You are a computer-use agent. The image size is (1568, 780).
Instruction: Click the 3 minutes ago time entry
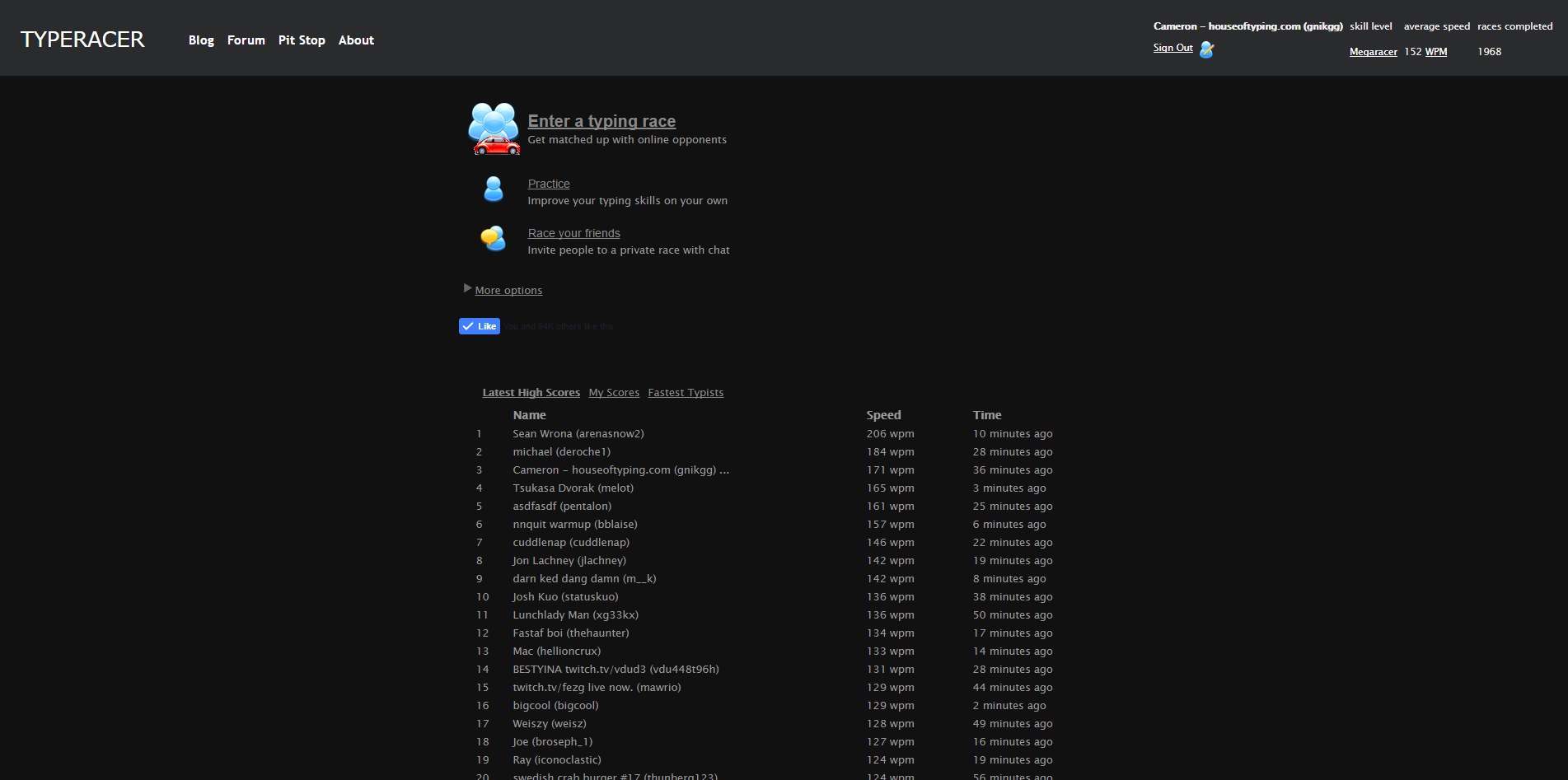1009,488
